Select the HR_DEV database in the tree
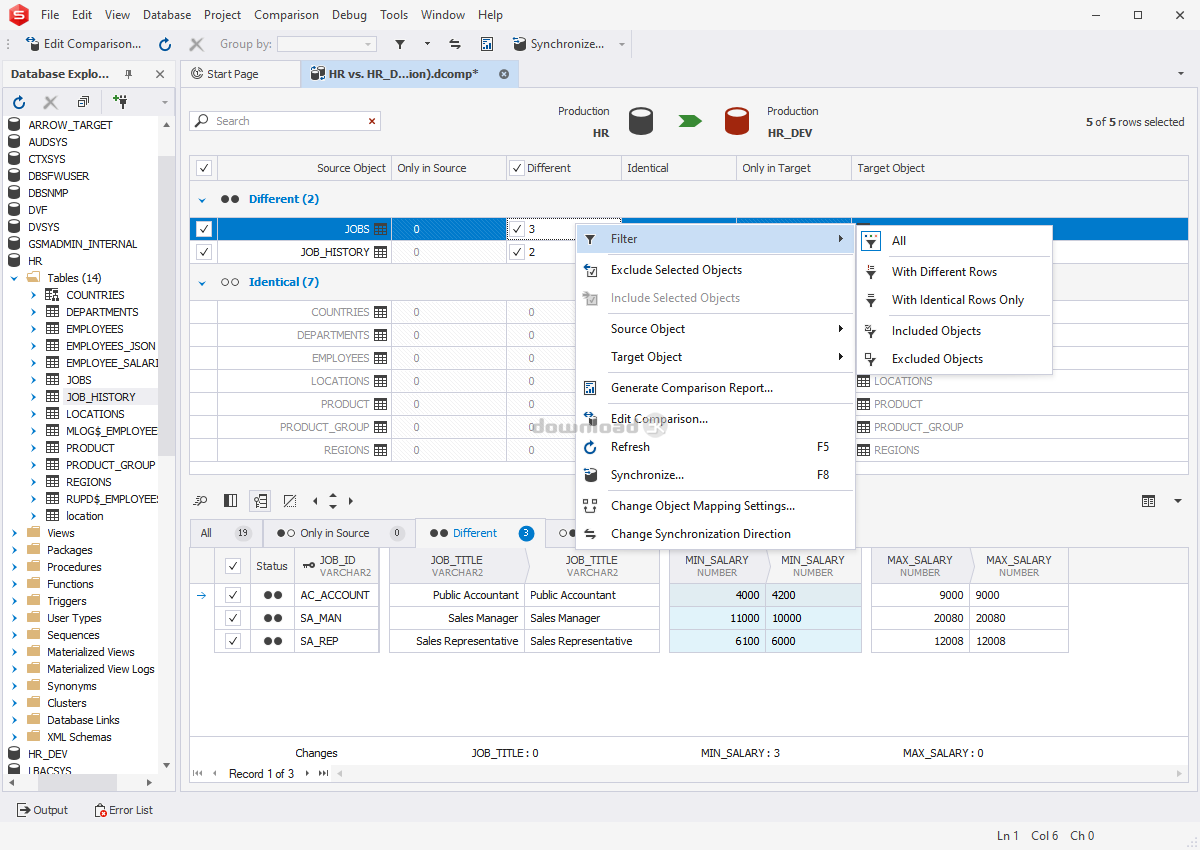This screenshot has height=850, width=1200. point(47,754)
